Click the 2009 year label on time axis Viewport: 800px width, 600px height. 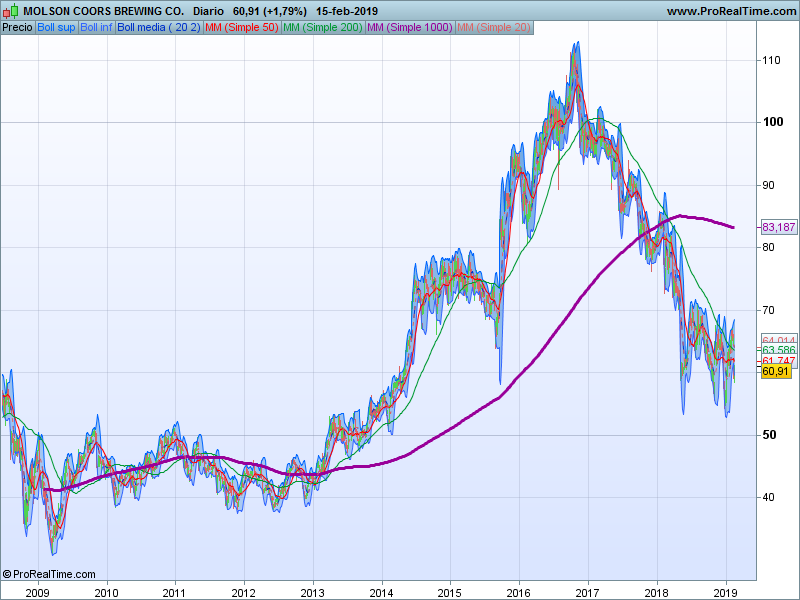[x=37, y=593]
